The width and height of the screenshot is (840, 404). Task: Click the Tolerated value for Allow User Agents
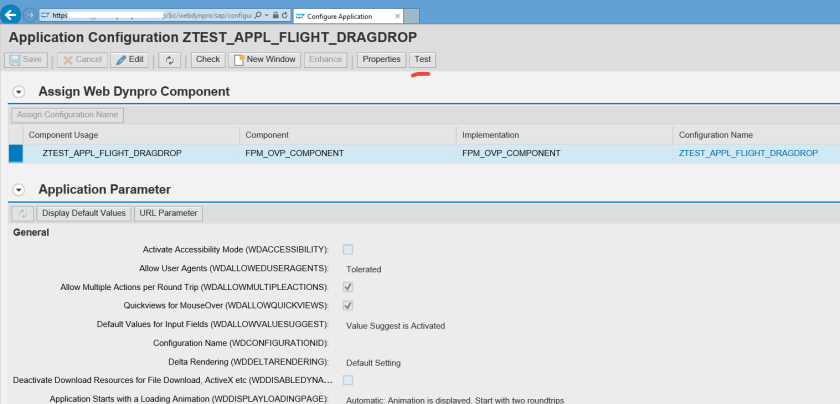coord(364,269)
